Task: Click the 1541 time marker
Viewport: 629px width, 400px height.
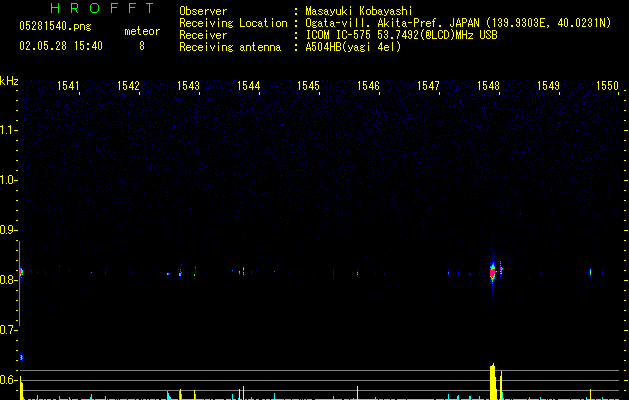Action: pyautogui.click(x=68, y=86)
